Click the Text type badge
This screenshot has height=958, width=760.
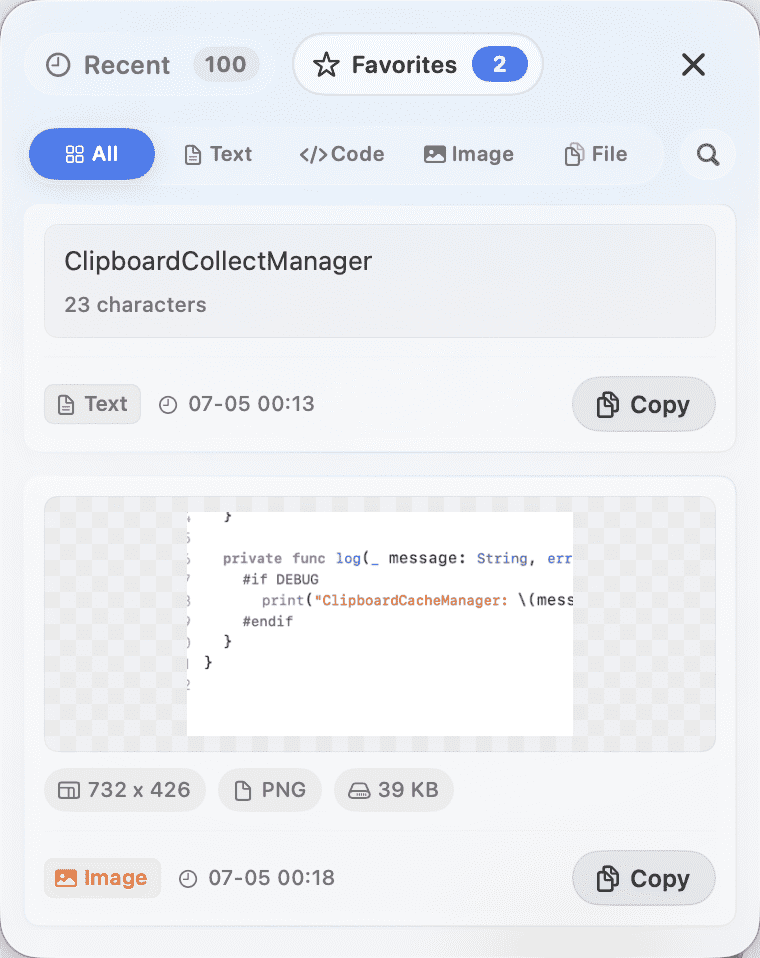[92, 404]
